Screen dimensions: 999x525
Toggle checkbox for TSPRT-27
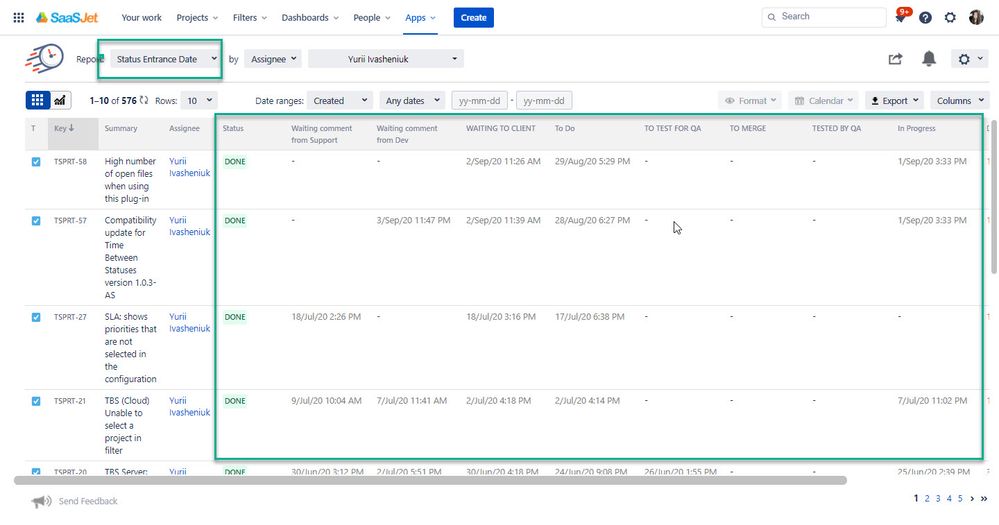pyautogui.click(x=36, y=317)
